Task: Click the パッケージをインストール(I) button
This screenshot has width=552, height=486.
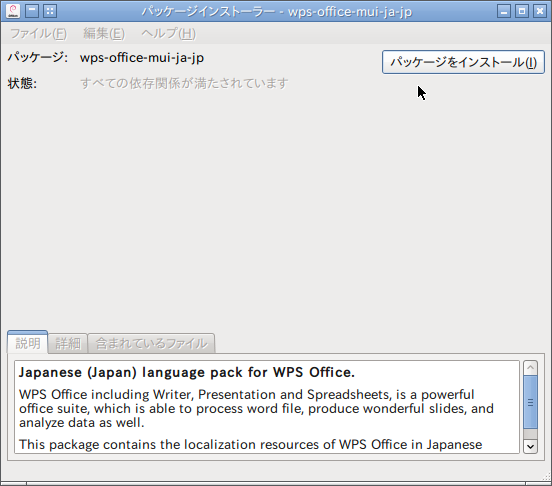Action: click(x=463, y=62)
